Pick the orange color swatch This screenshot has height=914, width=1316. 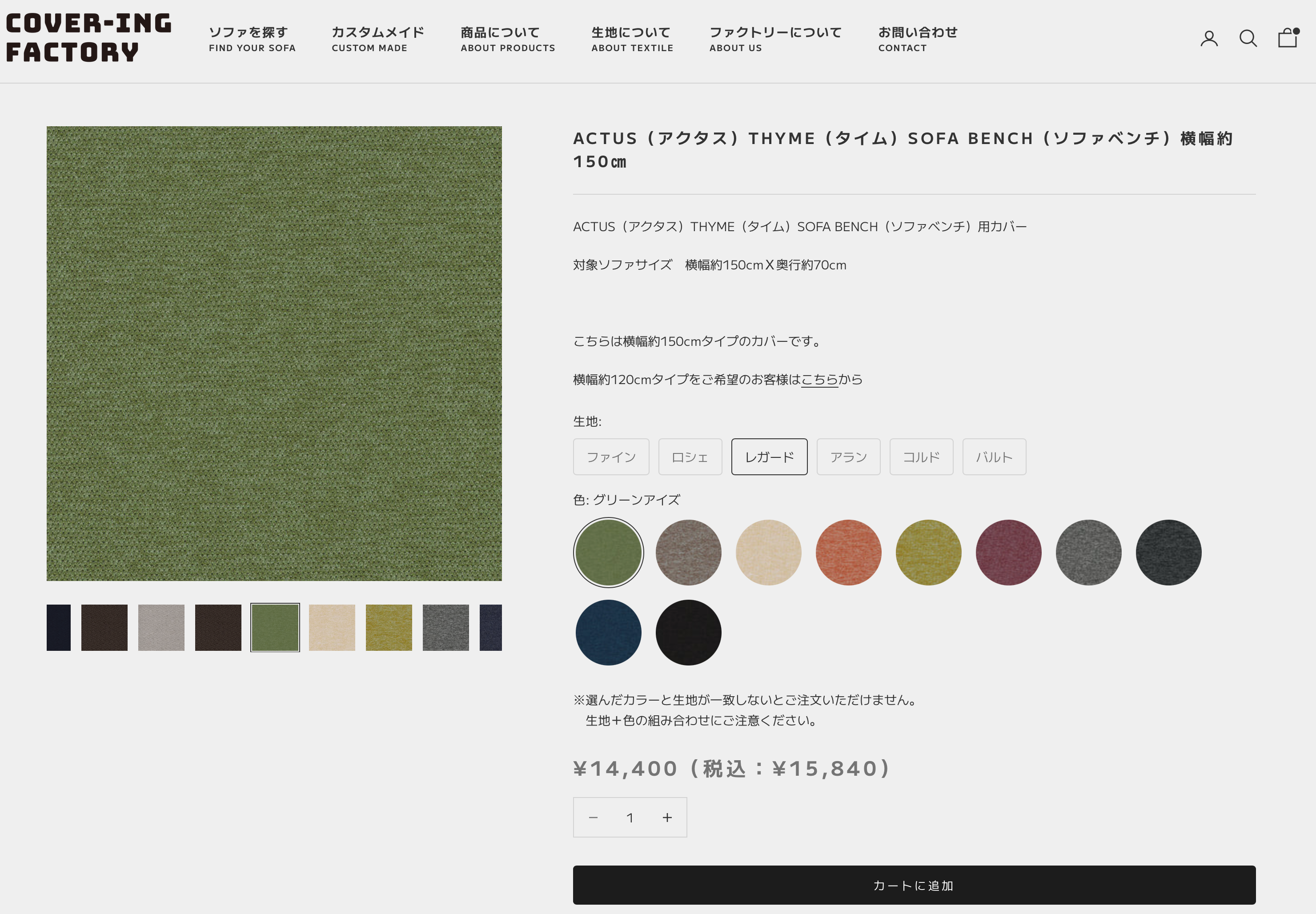pos(848,552)
